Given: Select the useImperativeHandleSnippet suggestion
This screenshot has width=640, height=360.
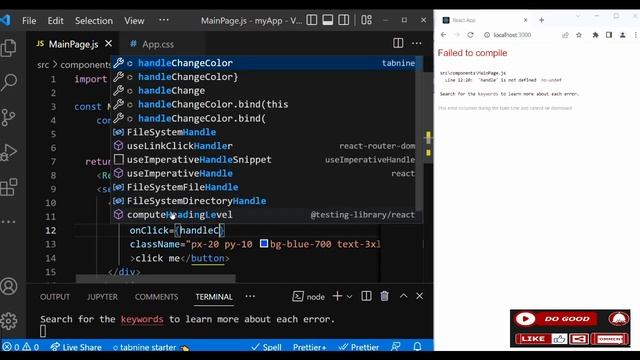Looking at the screenshot, I should [x=264, y=160].
